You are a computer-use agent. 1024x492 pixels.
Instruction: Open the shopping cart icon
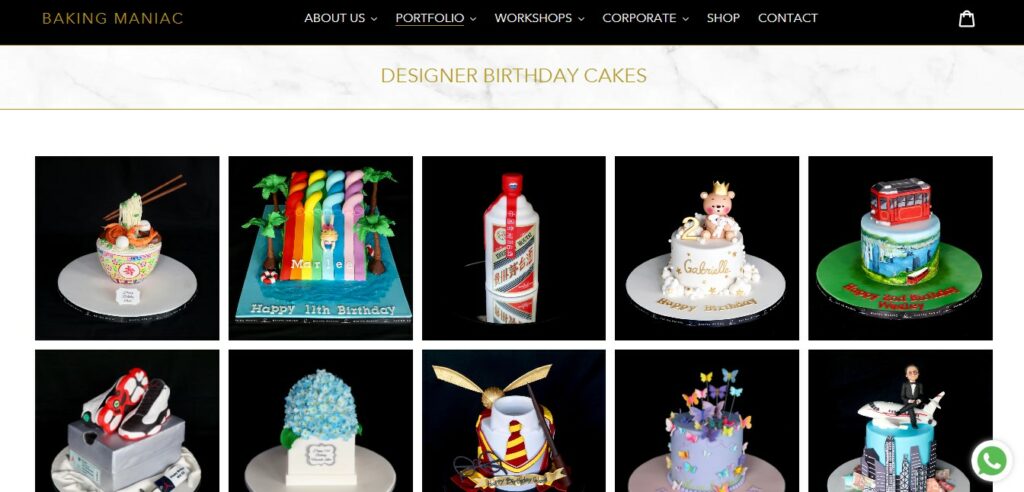click(x=967, y=18)
